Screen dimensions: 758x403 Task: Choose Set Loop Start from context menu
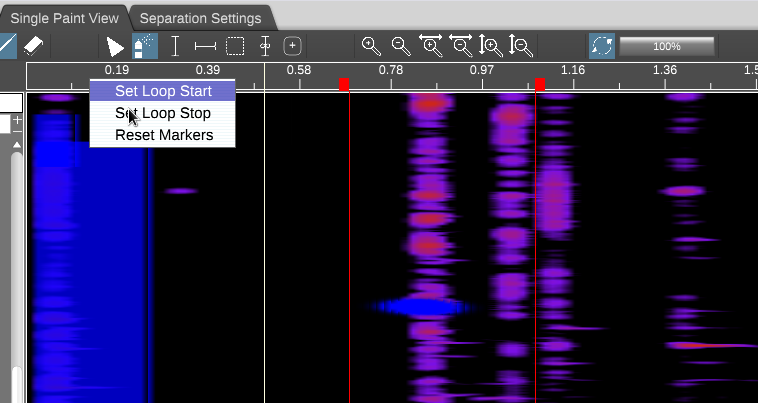[163, 91]
